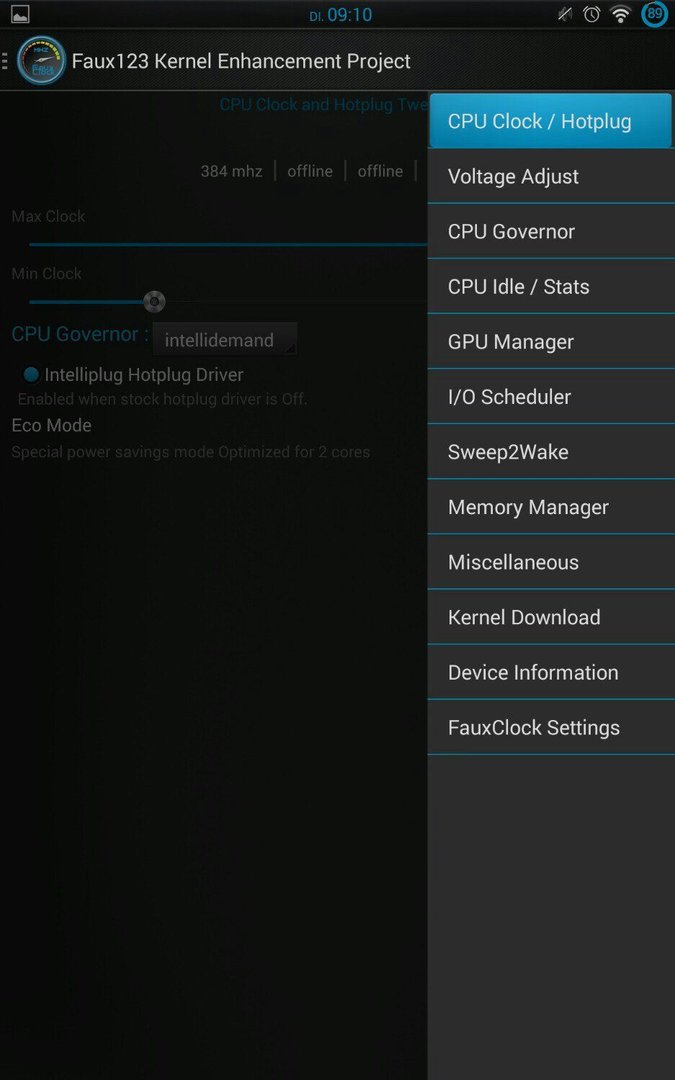Open FauxClock Settings
Image resolution: width=675 pixels, height=1080 pixels.
point(550,727)
